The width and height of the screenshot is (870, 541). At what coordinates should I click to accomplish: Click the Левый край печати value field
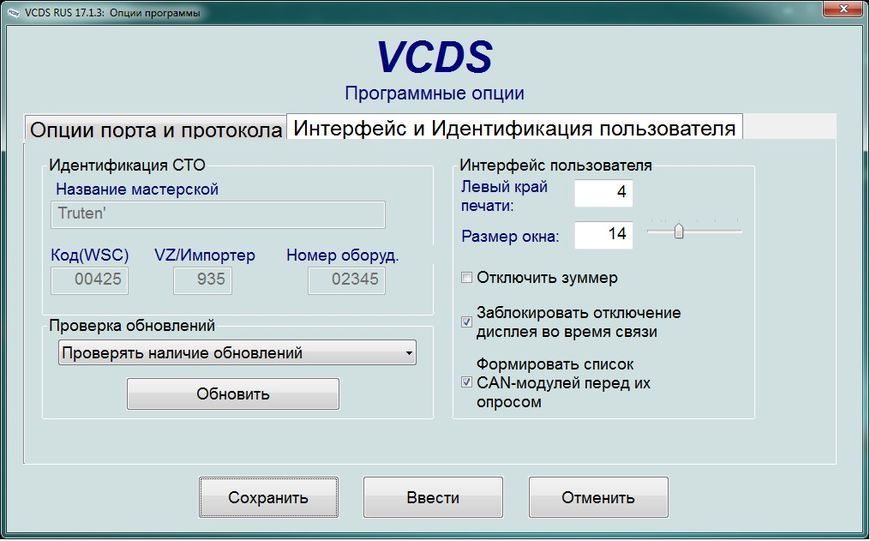point(604,193)
